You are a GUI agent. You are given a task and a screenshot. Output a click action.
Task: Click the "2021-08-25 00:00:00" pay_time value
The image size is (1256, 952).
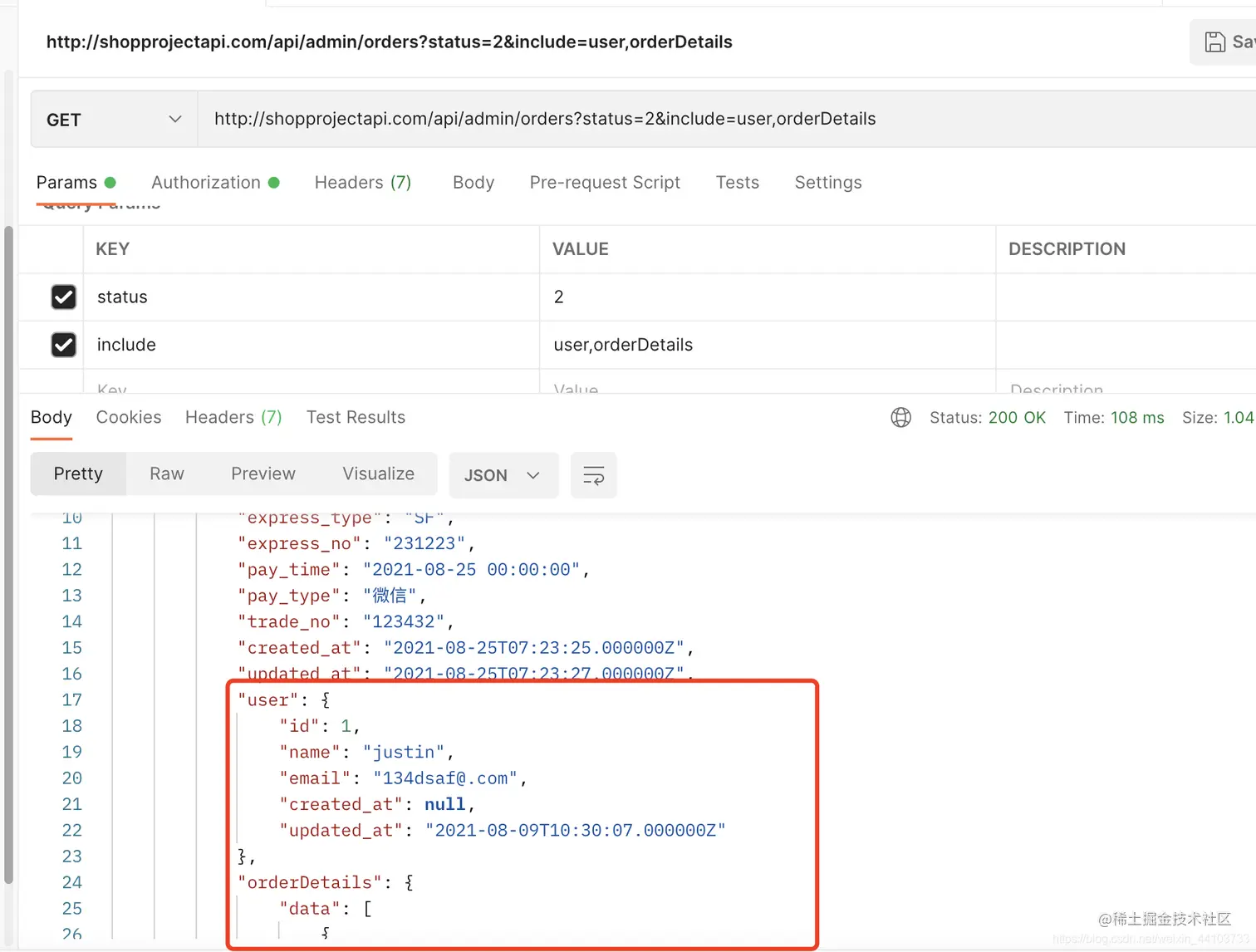click(471, 570)
